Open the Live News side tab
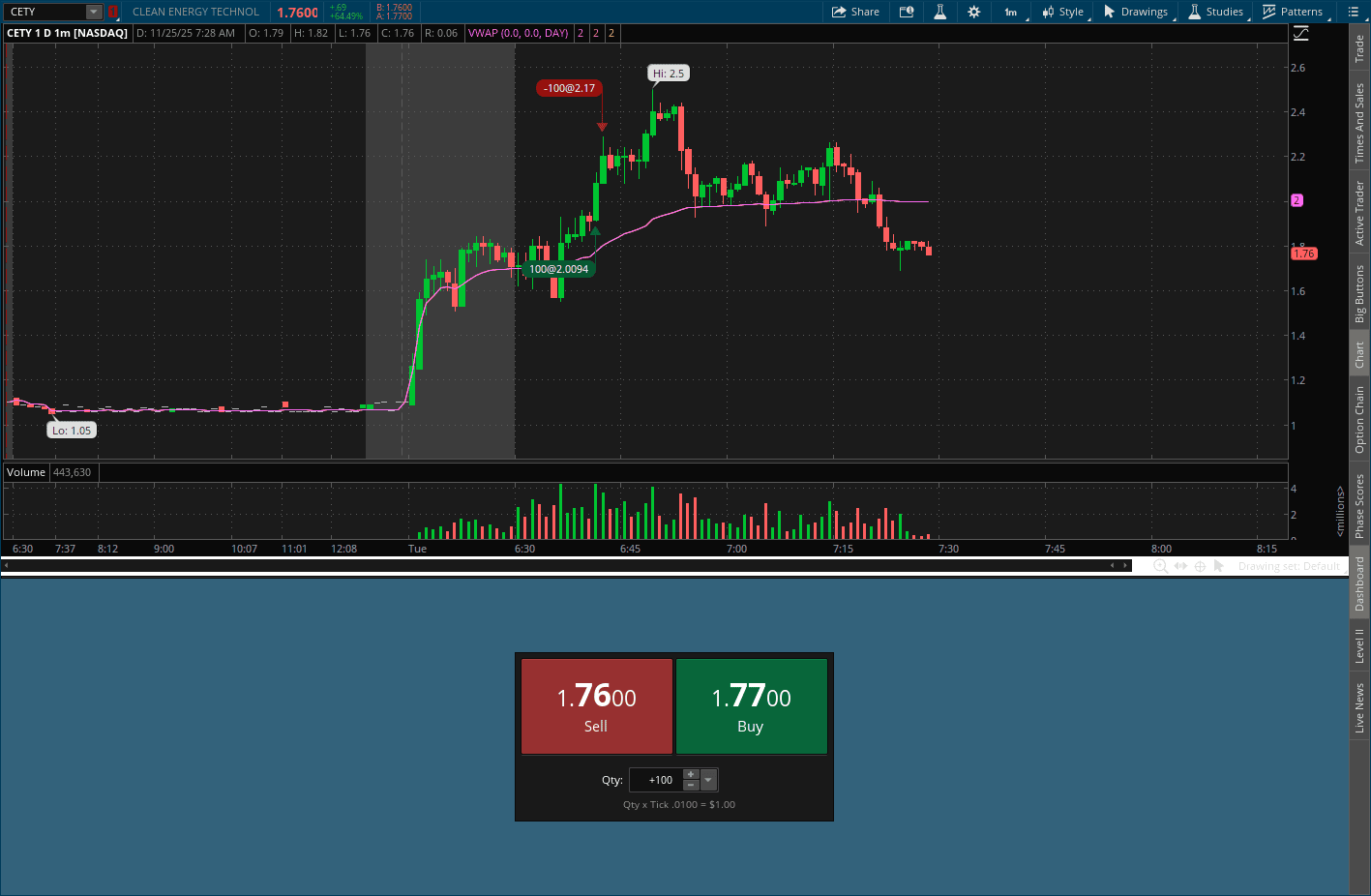Viewport: 1371px width, 896px height. pos(1359,707)
